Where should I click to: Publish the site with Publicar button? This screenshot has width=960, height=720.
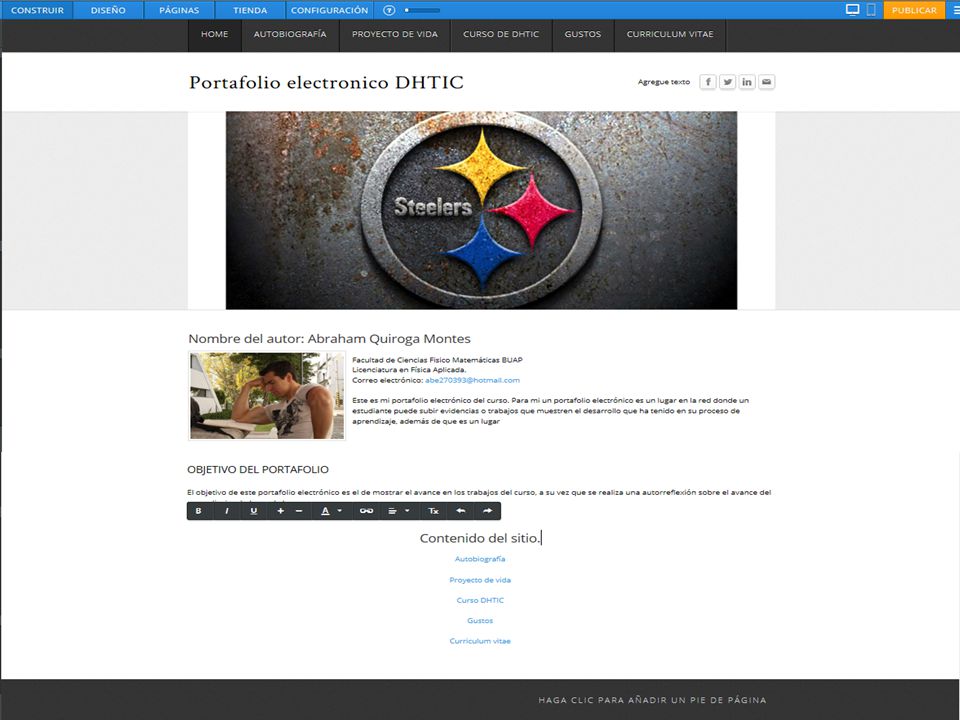pos(913,10)
